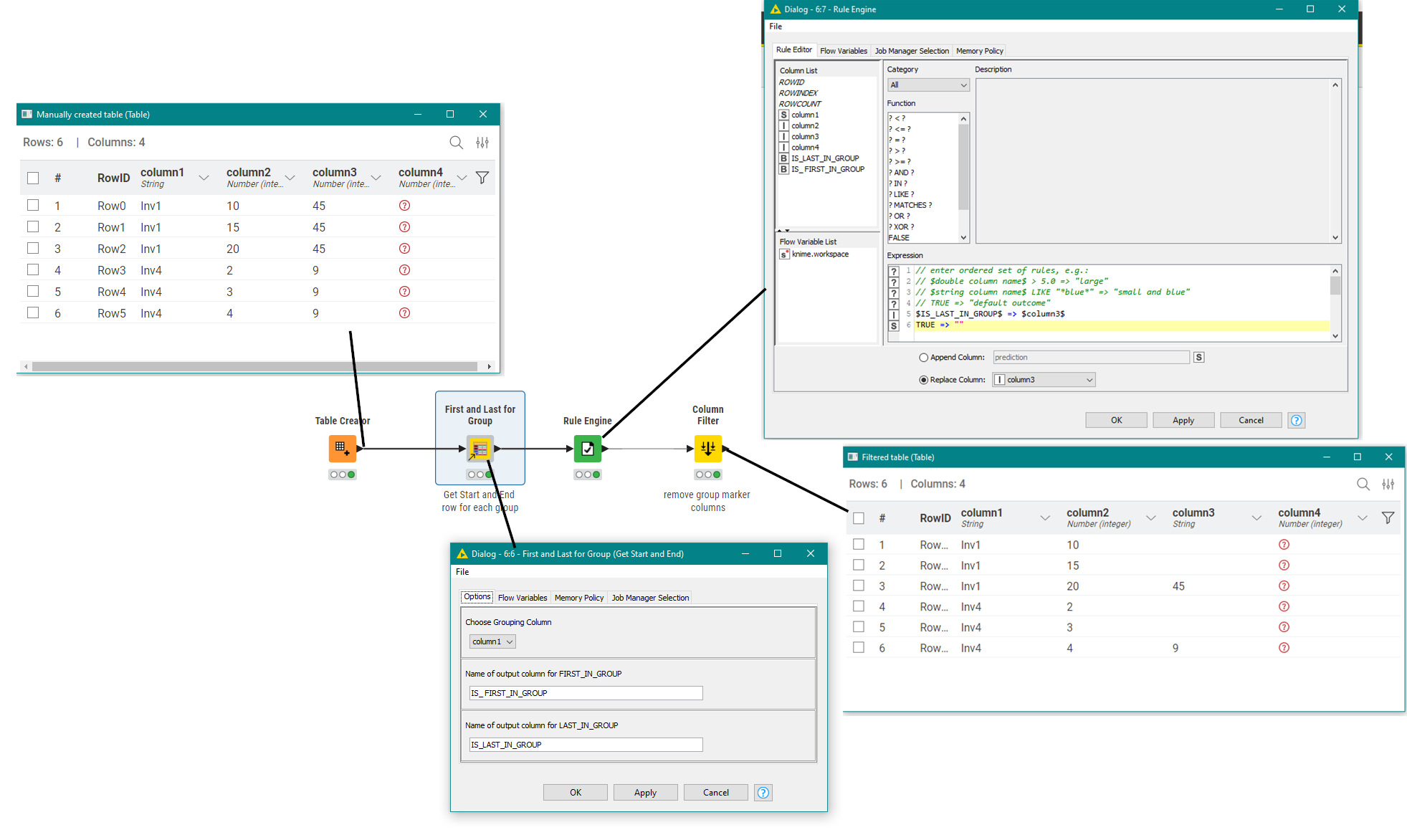
Task: Open table settings in Manually created table
Action: point(482,143)
